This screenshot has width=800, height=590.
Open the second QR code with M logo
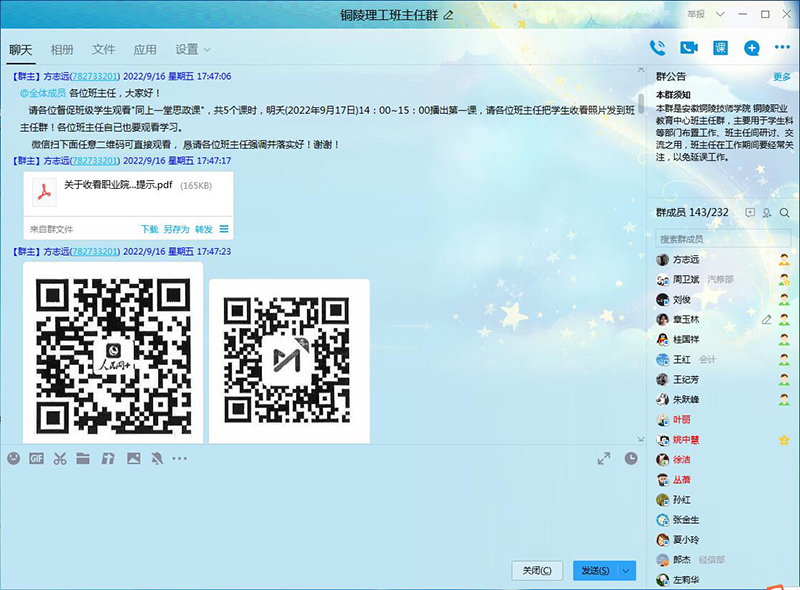click(x=289, y=361)
